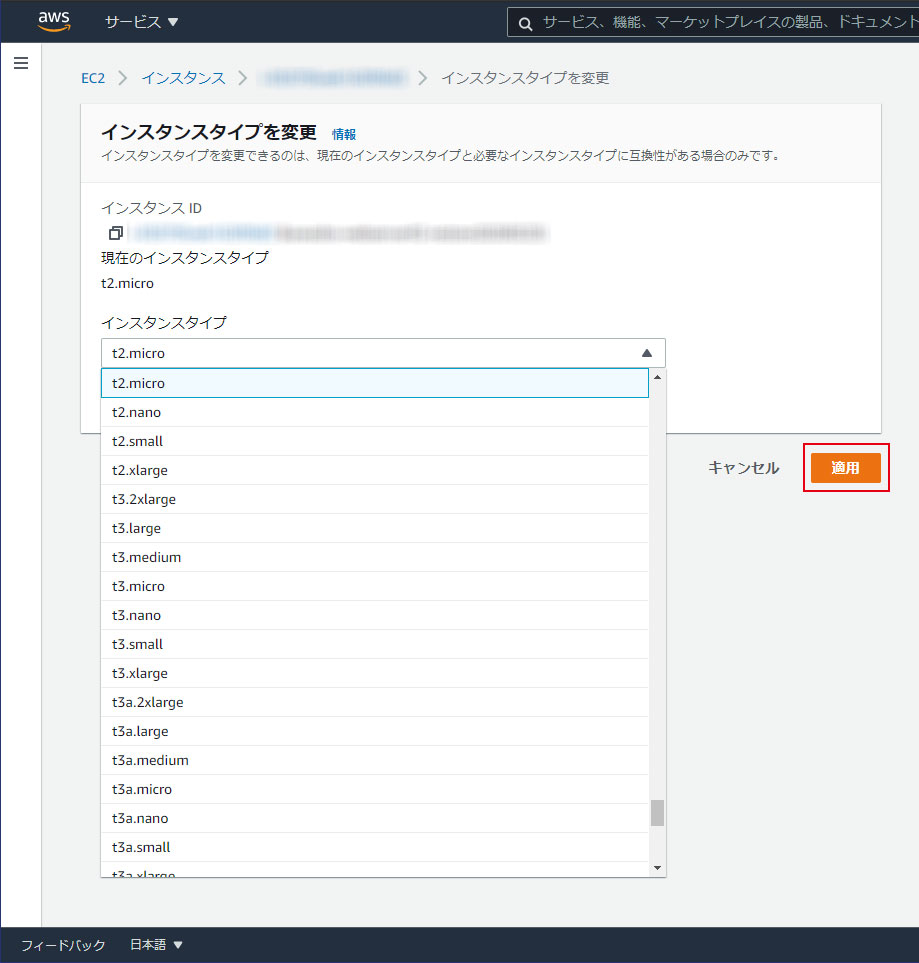Click the 情報 info link
Image resolution: width=919 pixels, height=963 pixels.
[344, 133]
